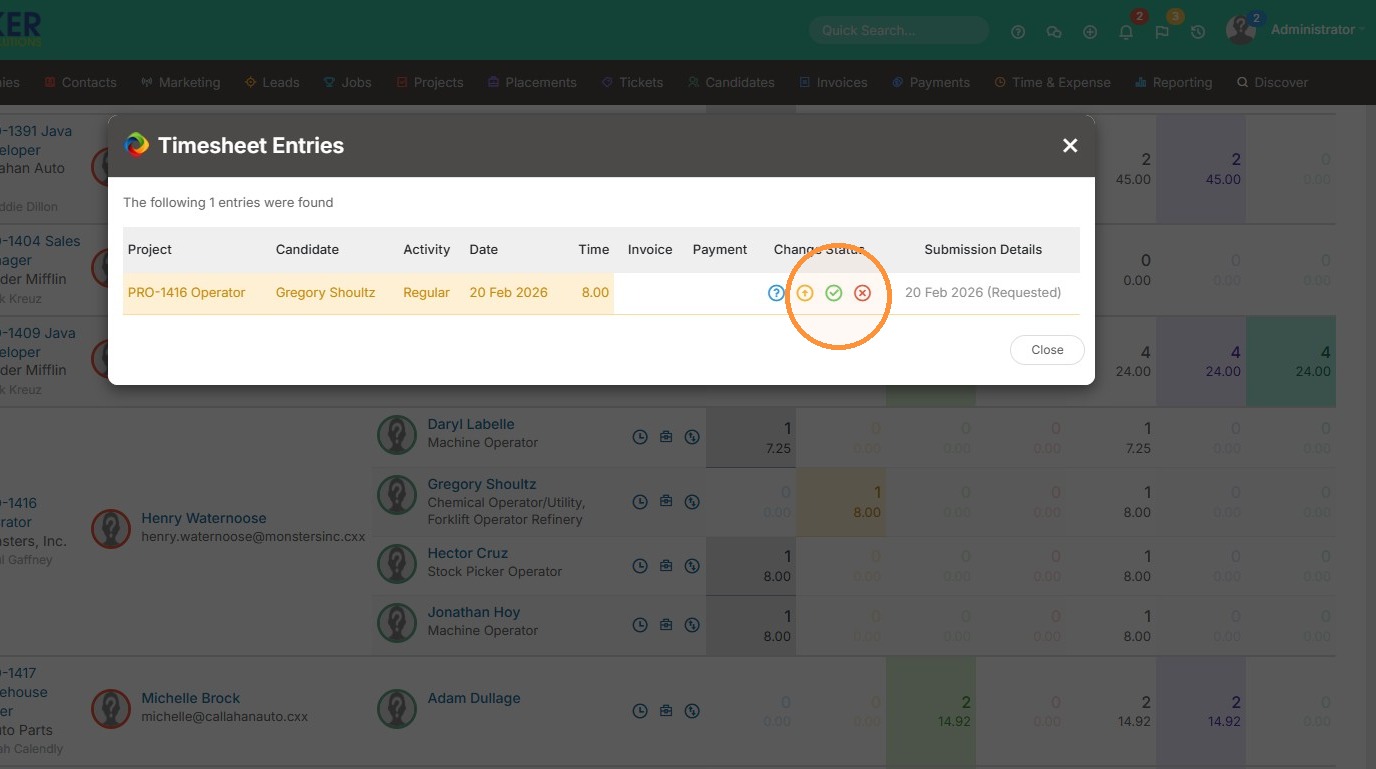
Task: Open the Invoices menu
Action: pyautogui.click(x=833, y=83)
